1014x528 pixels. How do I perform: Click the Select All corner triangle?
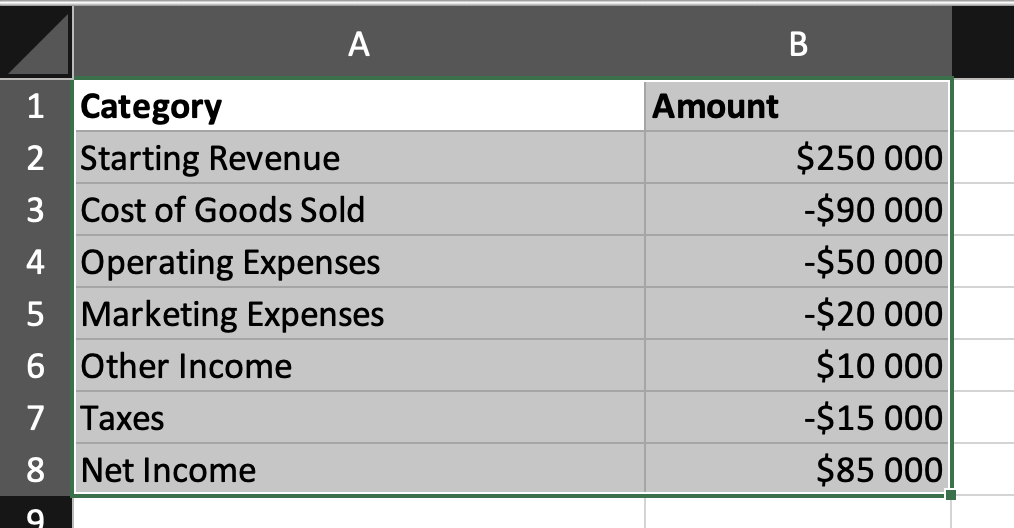37,43
